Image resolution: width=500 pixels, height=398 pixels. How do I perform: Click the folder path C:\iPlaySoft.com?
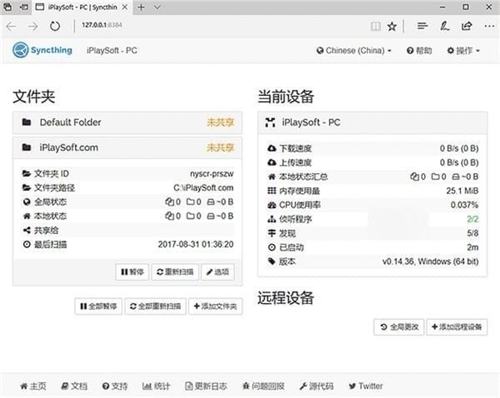click(x=203, y=188)
